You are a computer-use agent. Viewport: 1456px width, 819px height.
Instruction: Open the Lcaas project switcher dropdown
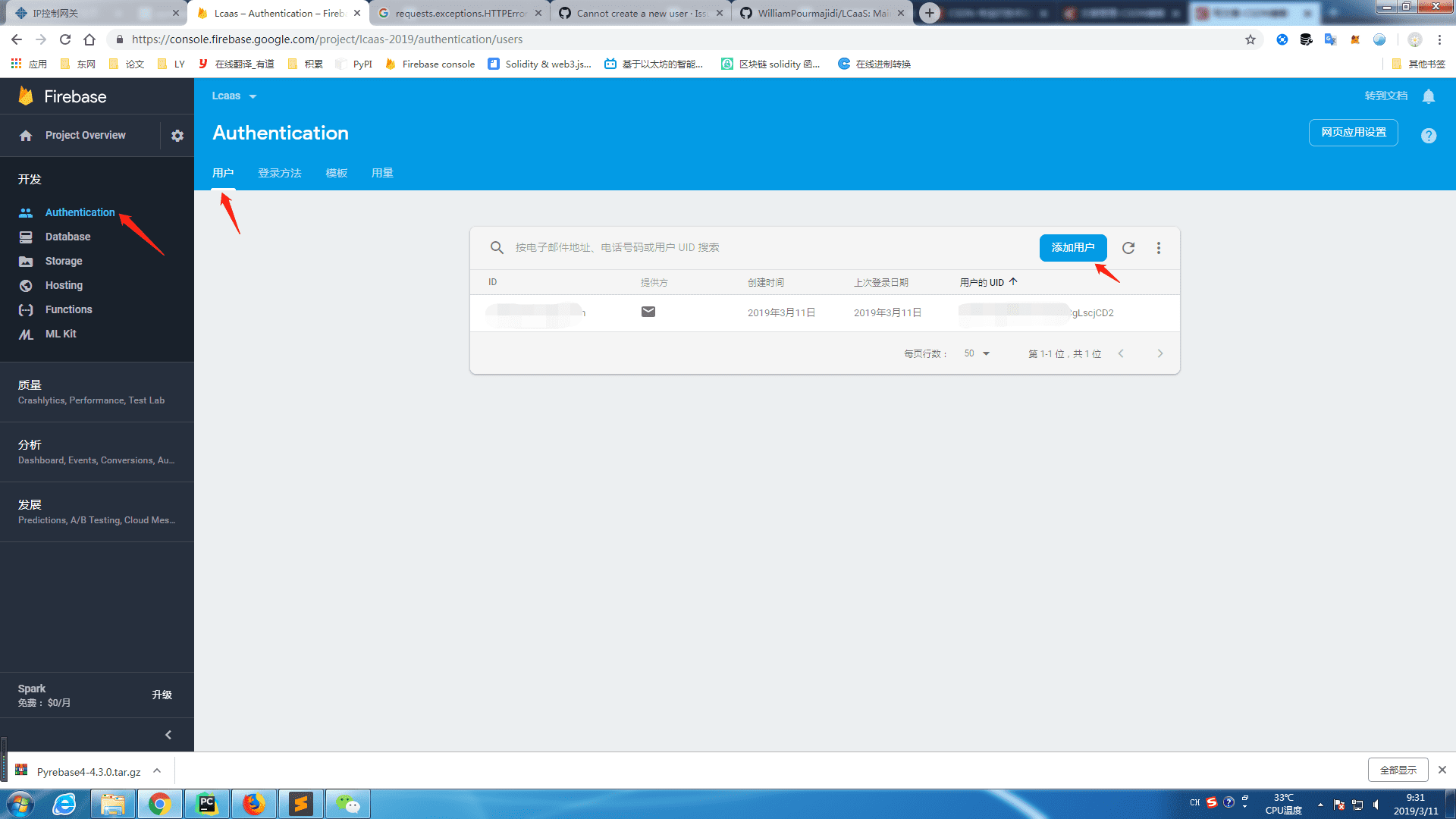(x=253, y=96)
